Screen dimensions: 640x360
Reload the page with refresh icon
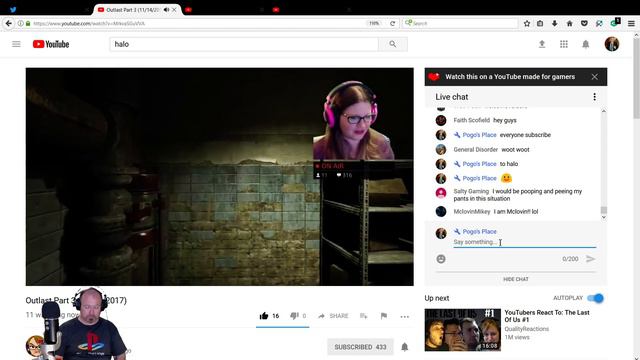click(x=392, y=23)
